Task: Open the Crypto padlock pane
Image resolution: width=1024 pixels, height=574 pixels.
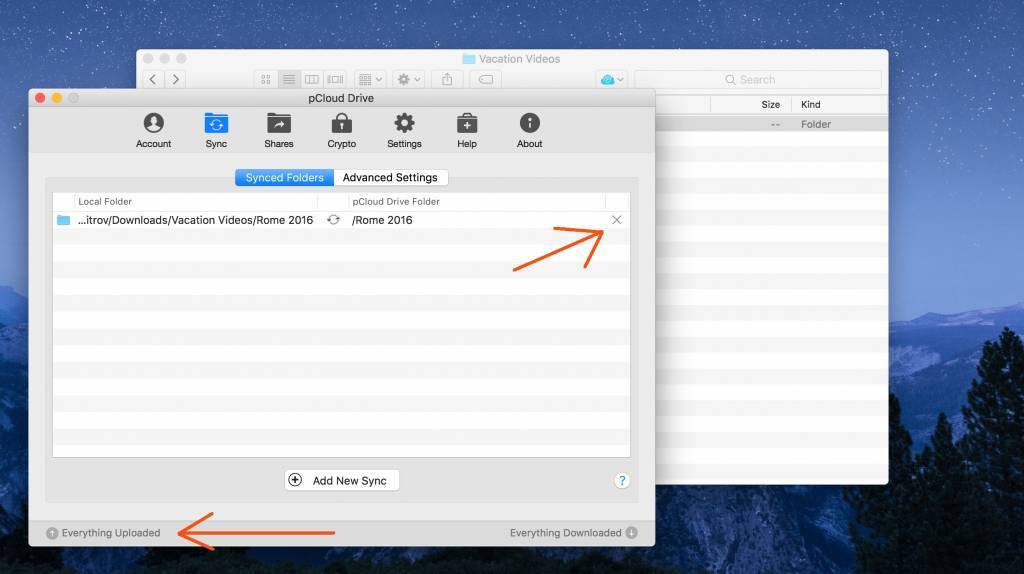Action: 342,131
